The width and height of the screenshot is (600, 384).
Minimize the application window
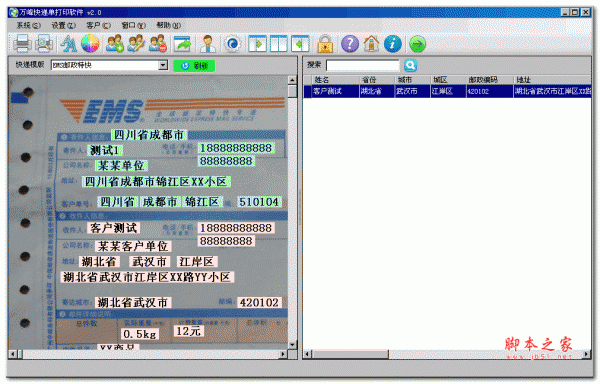[x=566, y=12]
